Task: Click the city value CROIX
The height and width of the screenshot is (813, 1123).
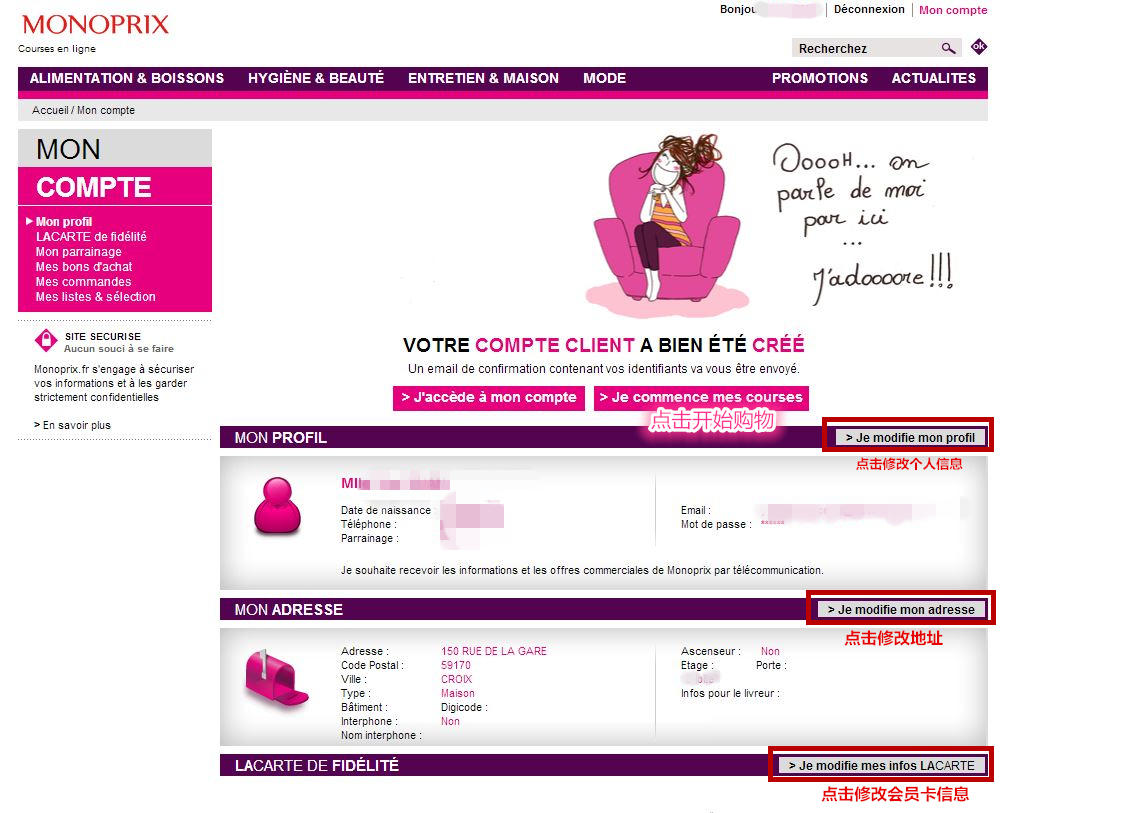Action: pyautogui.click(x=456, y=679)
